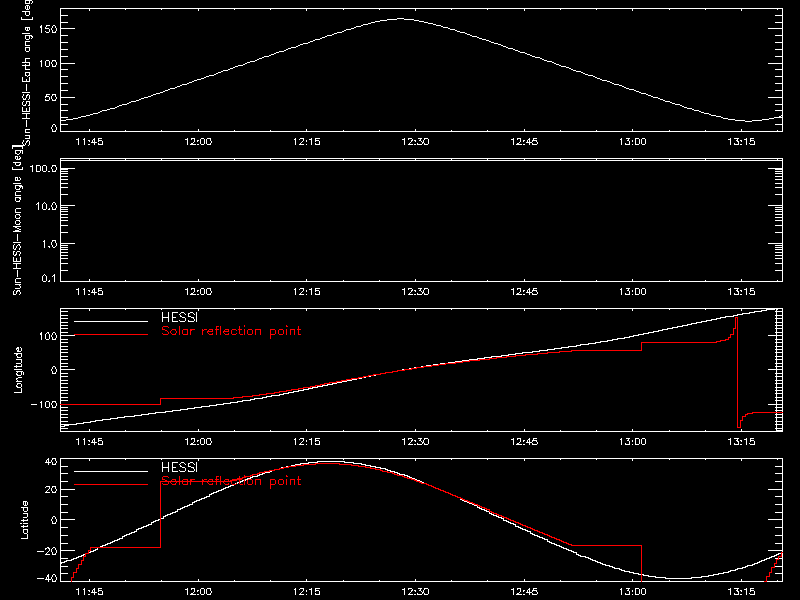Screen dimensions: 800x600
Task: Click the 100 tick on Longitude axis
Action: pyautogui.click(x=49, y=336)
